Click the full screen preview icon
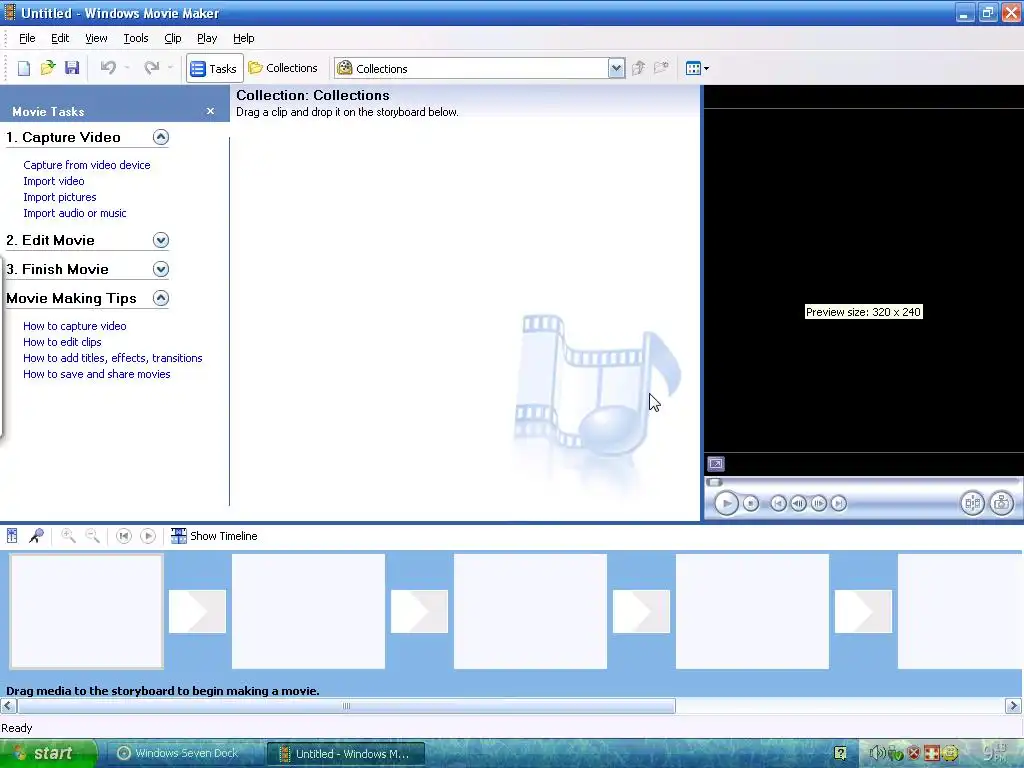The image size is (1024, 768). pyautogui.click(x=716, y=464)
